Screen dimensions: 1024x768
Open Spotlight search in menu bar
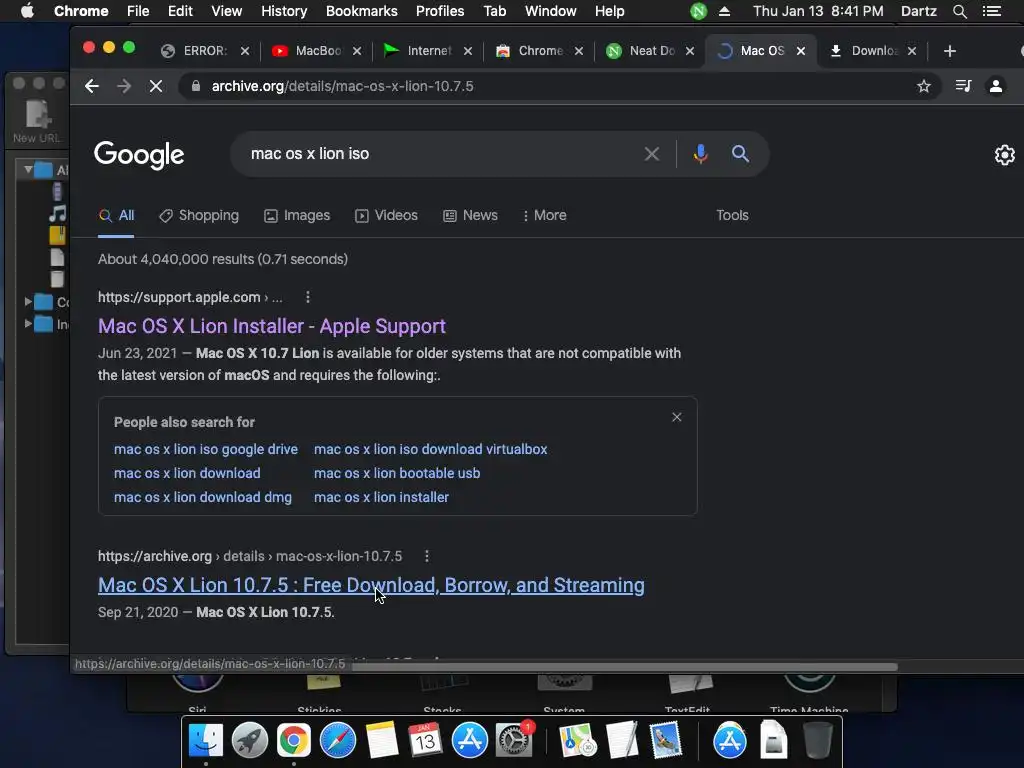pyautogui.click(x=959, y=11)
